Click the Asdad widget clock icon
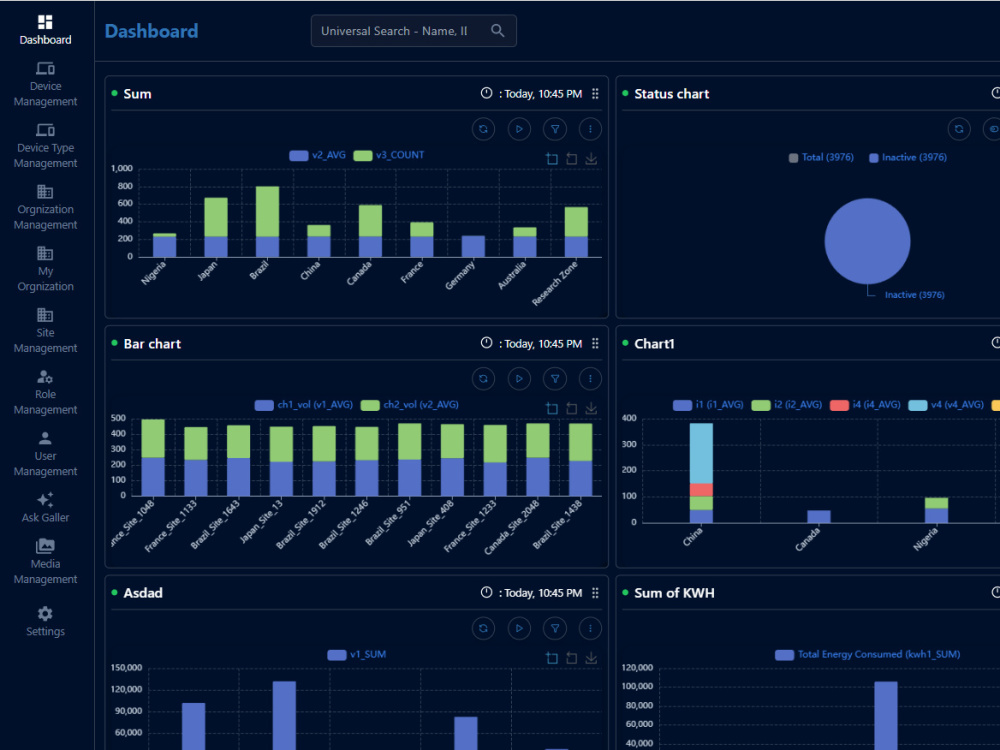The image size is (1000, 750). pos(486,592)
